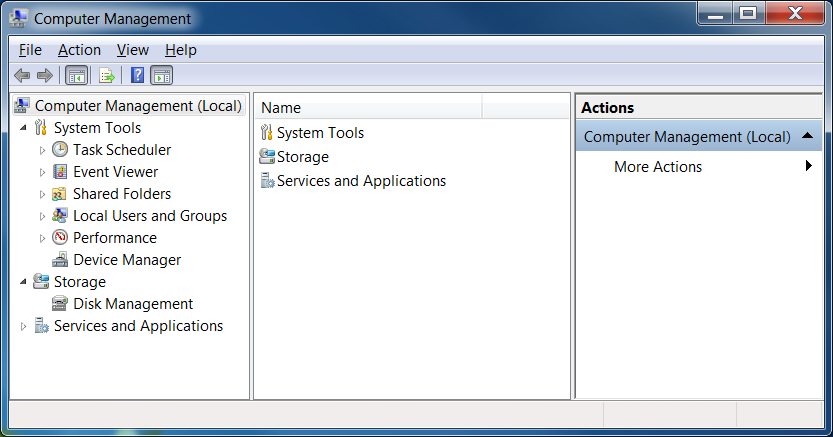Click the Disk Management icon in the tree

[60, 304]
